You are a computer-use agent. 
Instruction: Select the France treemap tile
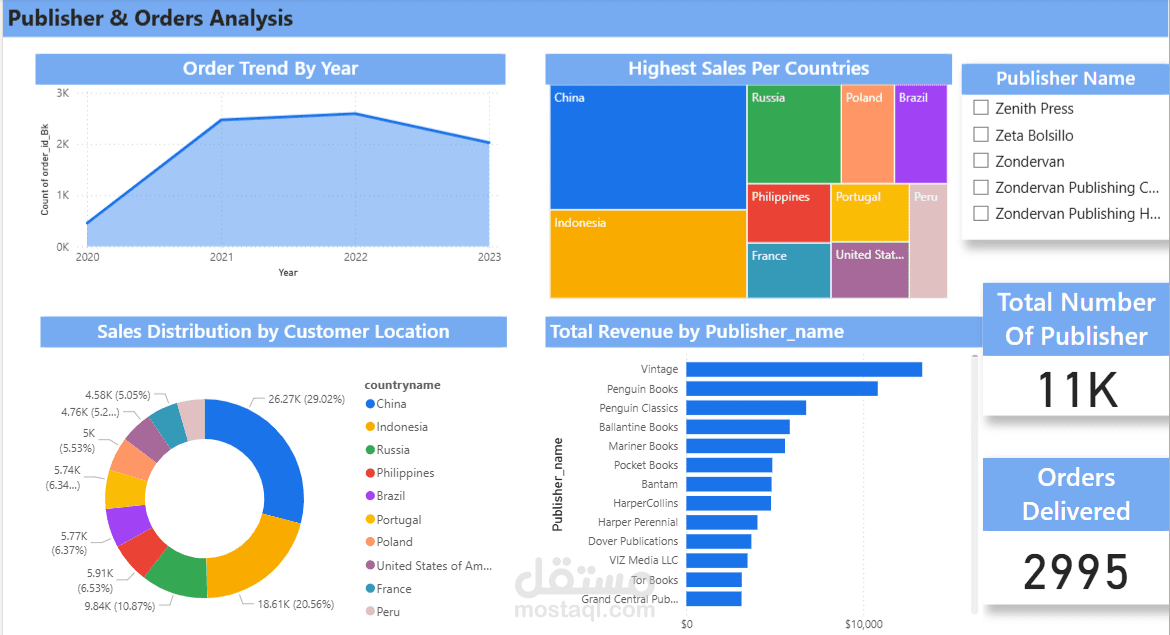point(789,271)
